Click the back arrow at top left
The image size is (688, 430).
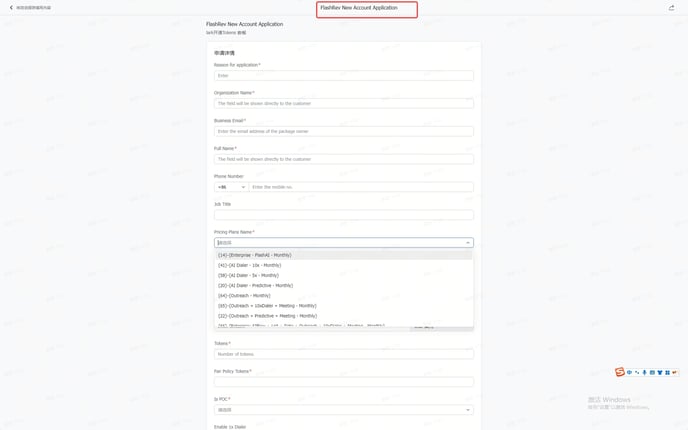tap(11, 7)
